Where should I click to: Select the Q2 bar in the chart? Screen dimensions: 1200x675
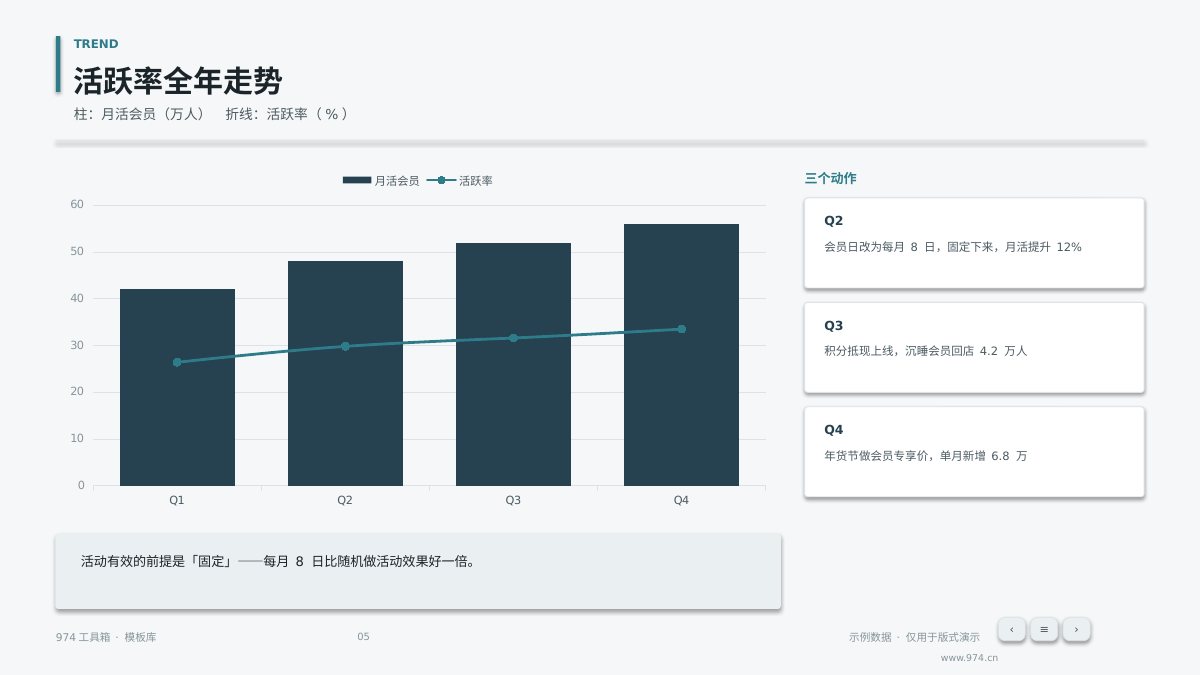point(345,373)
